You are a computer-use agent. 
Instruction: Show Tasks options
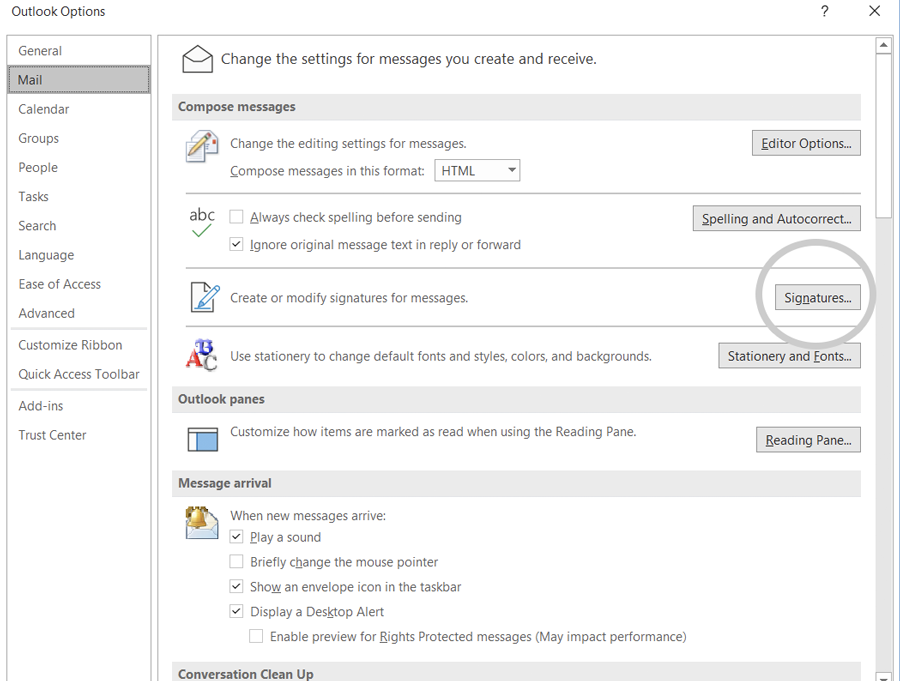pos(79,196)
